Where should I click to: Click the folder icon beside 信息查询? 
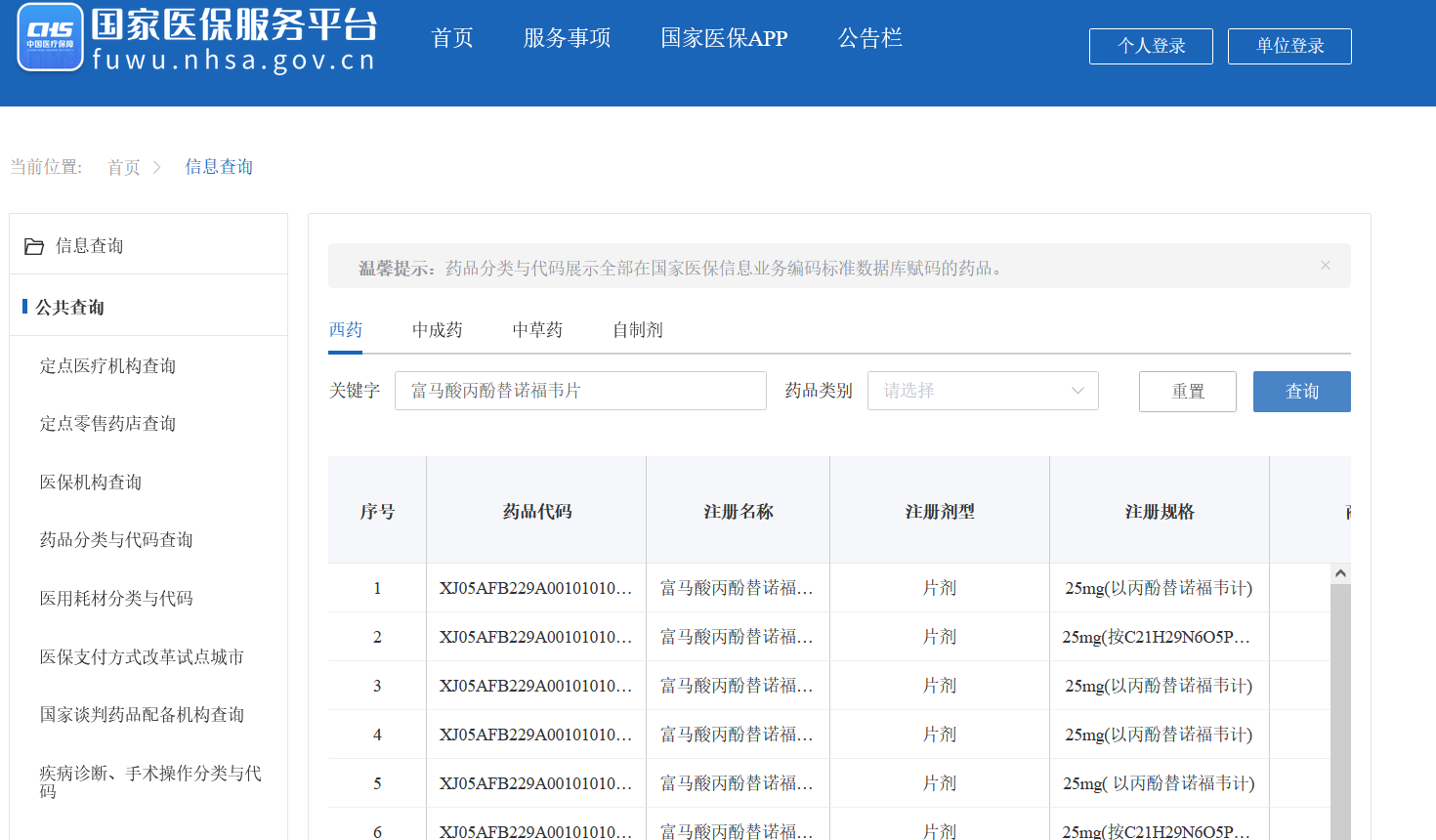(34, 246)
